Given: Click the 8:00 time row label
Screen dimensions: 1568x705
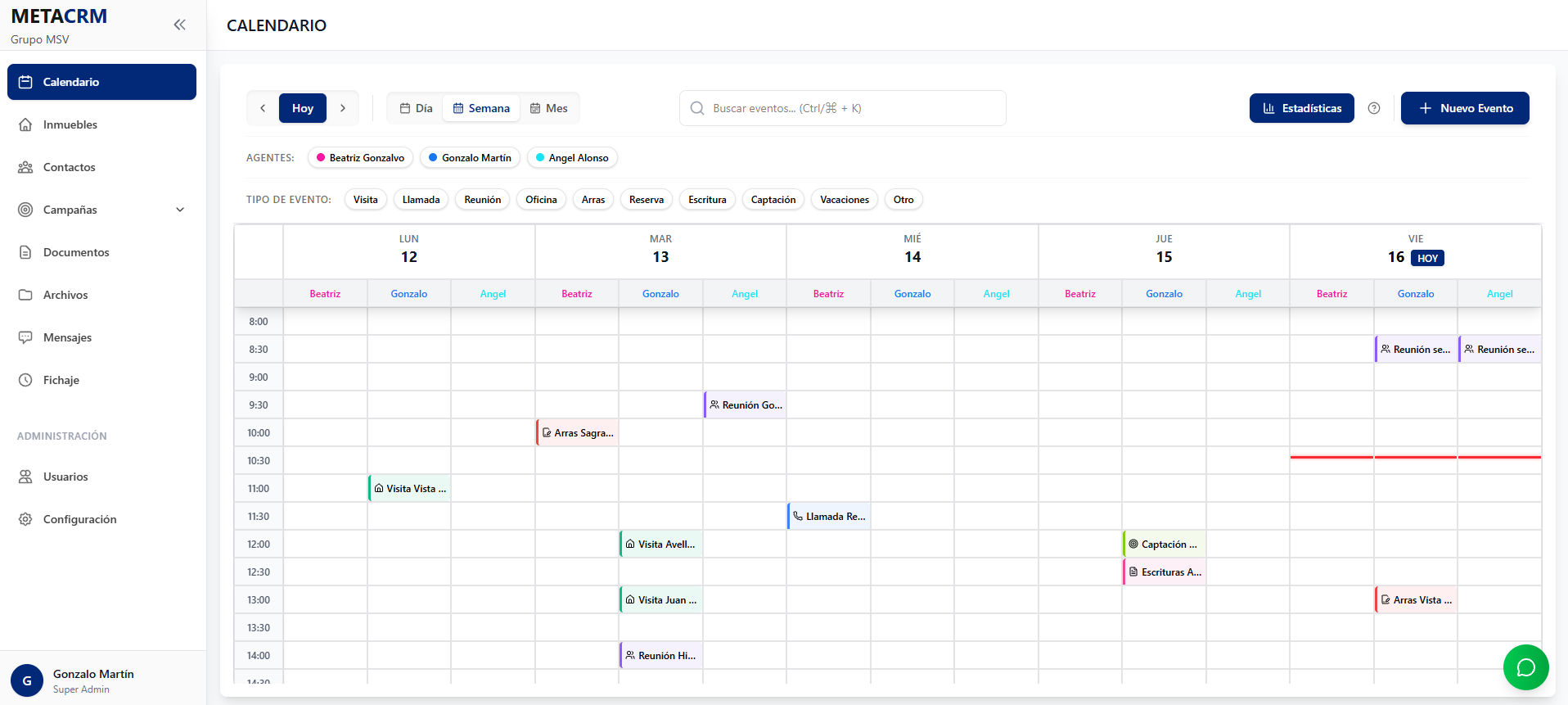Looking at the screenshot, I should pyautogui.click(x=259, y=322).
